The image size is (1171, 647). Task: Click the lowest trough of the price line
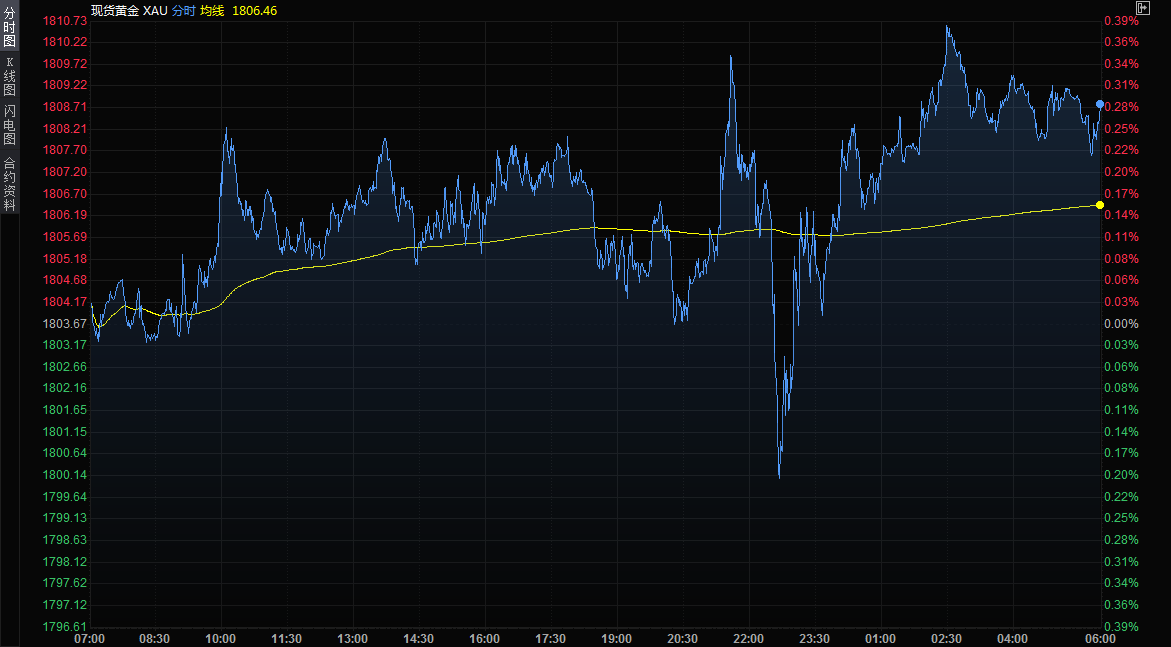779,476
